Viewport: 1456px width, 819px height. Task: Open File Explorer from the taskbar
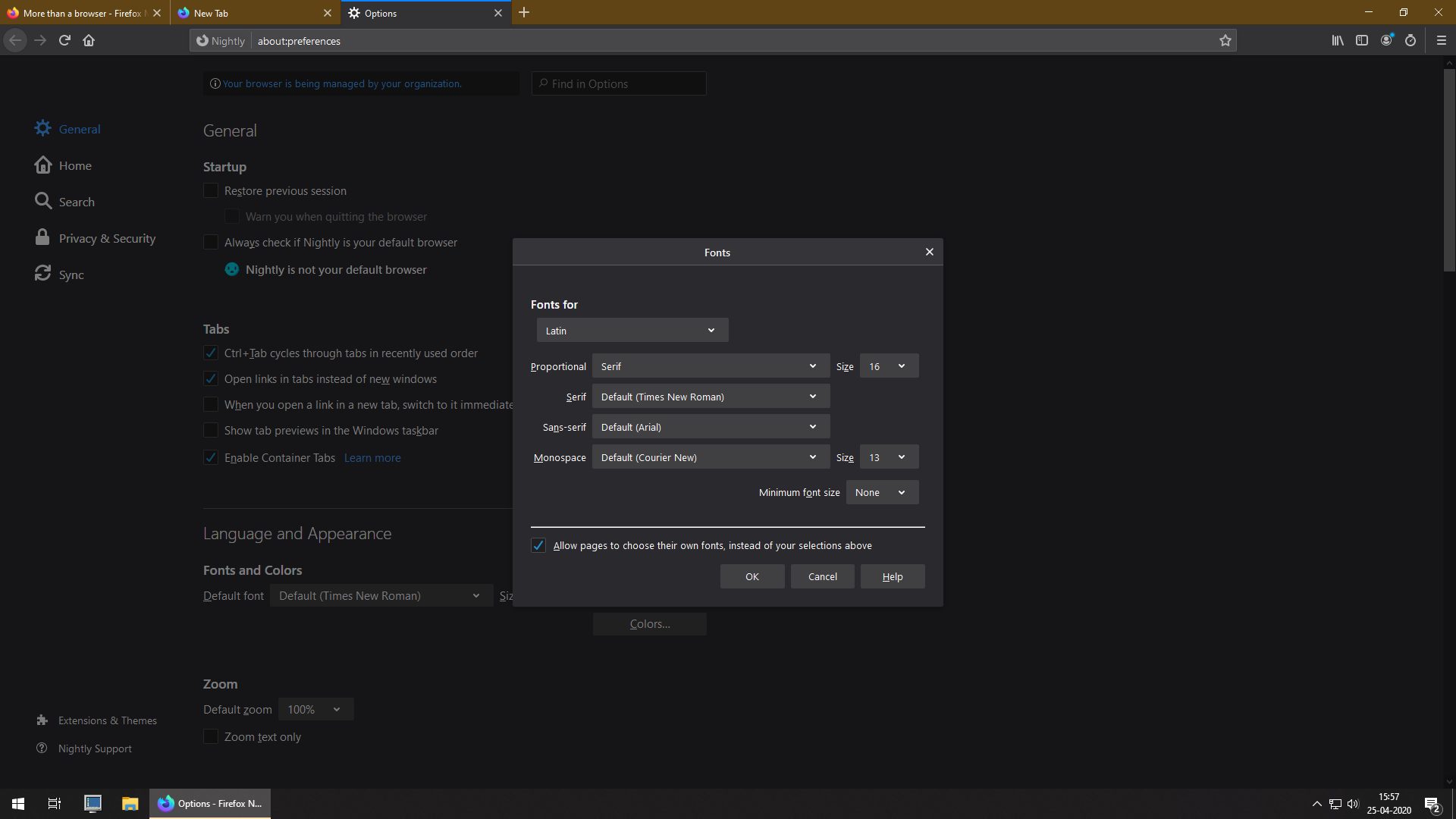pos(130,804)
